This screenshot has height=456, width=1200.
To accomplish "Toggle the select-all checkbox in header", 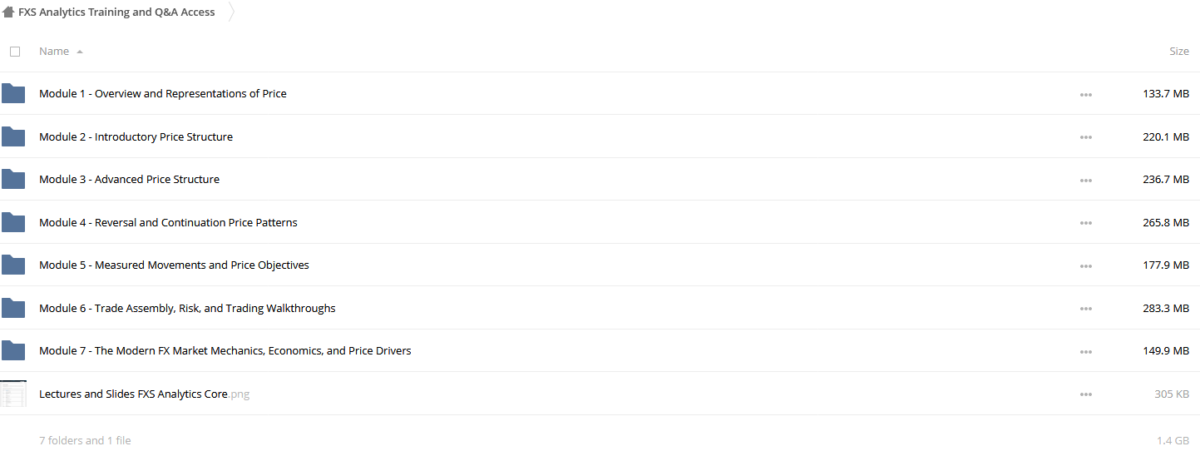I will pos(14,51).
